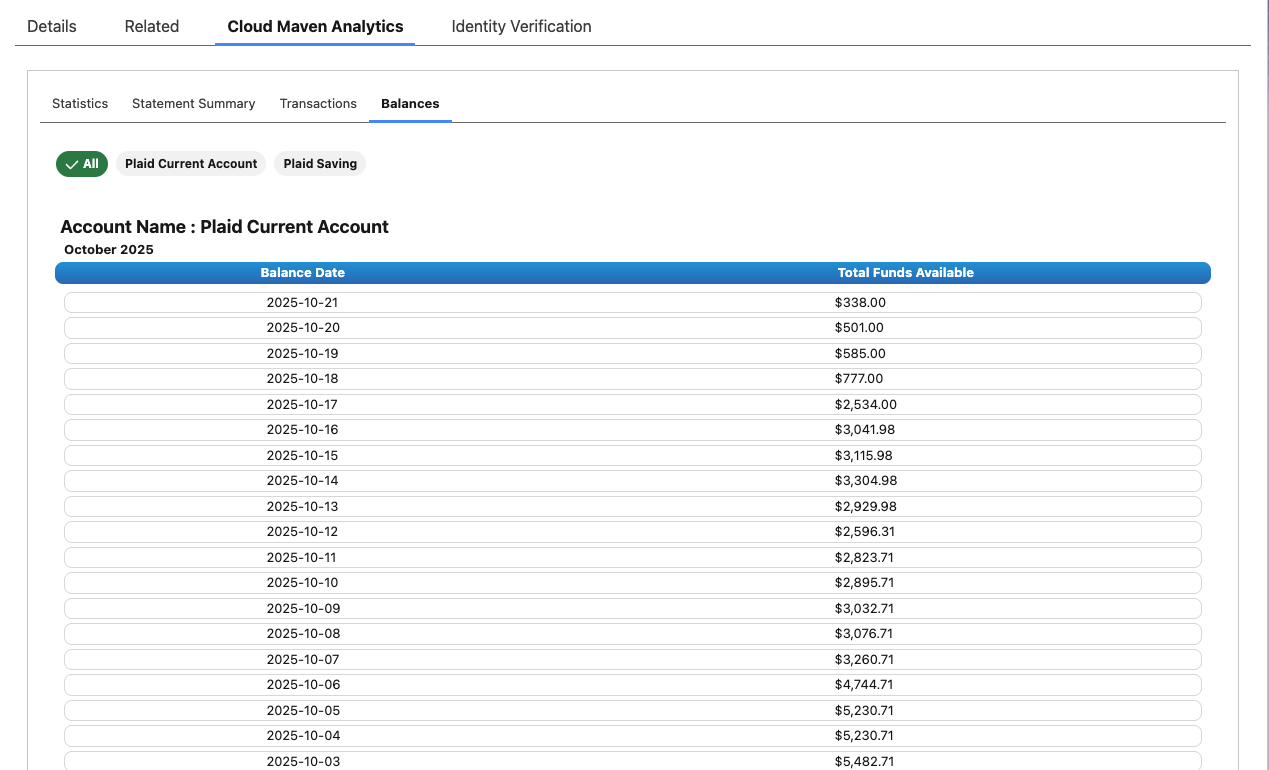The width and height of the screenshot is (1269, 770).
Task: Click the $2,534.00 funds value
Action: point(866,405)
